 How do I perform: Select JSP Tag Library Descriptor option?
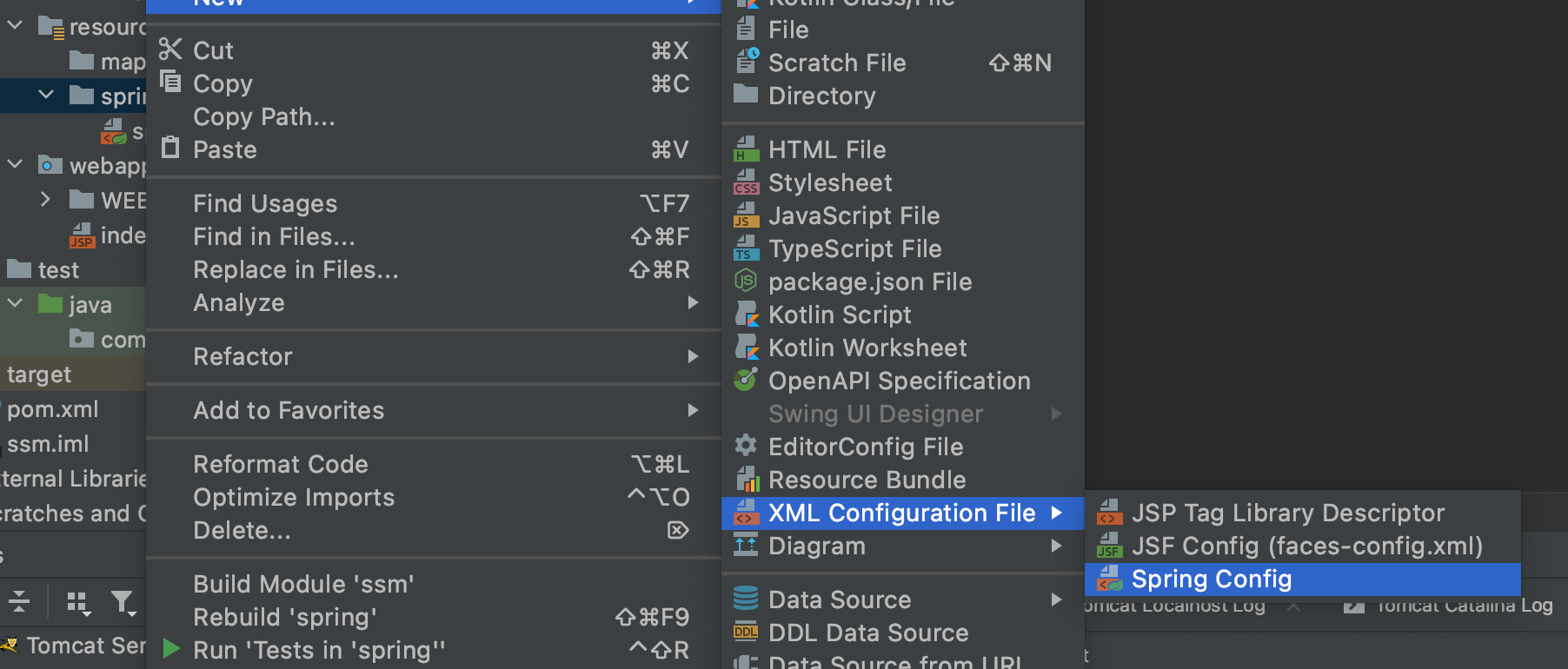(x=1287, y=513)
